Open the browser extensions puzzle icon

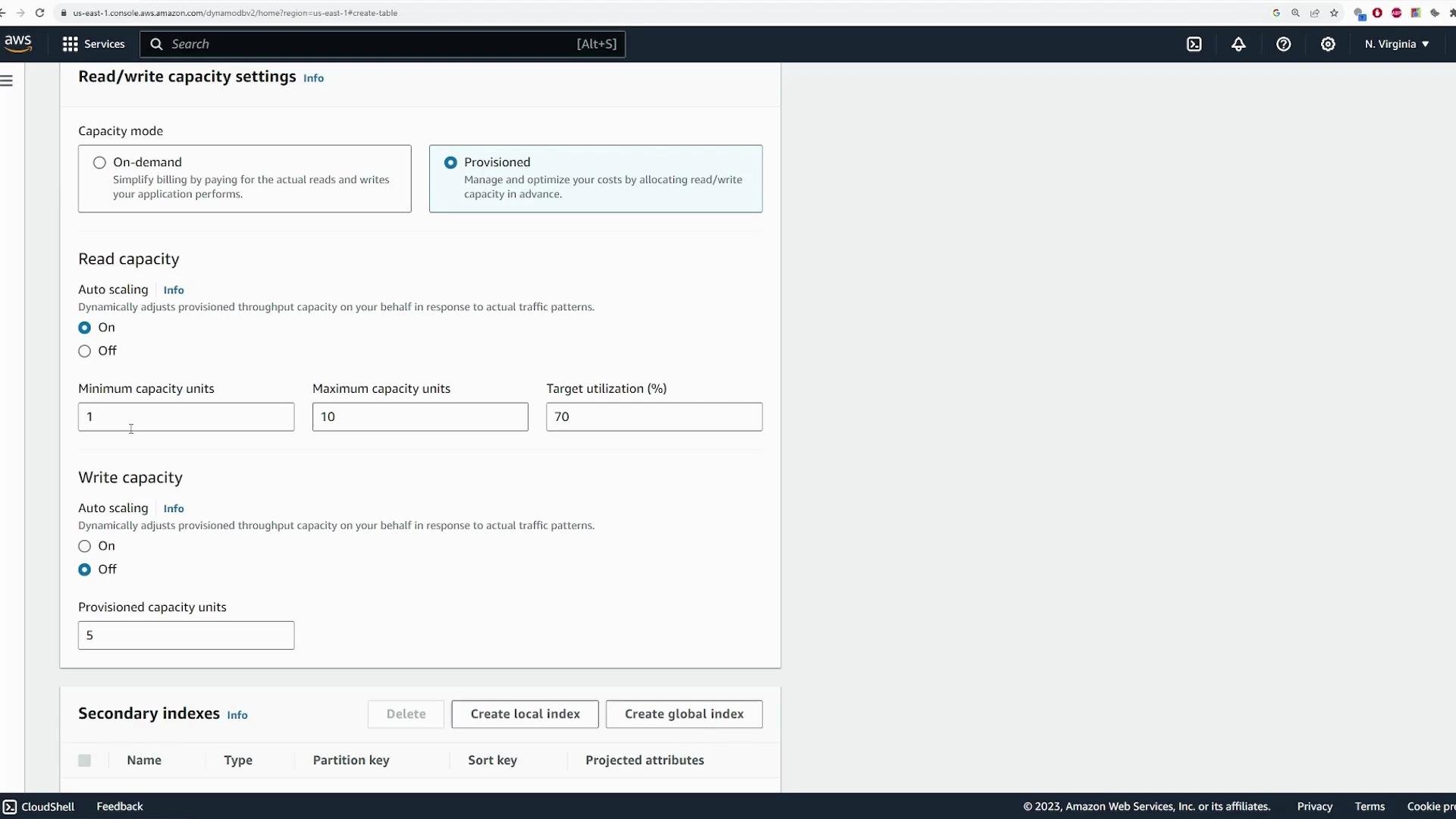pos(1451,13)
